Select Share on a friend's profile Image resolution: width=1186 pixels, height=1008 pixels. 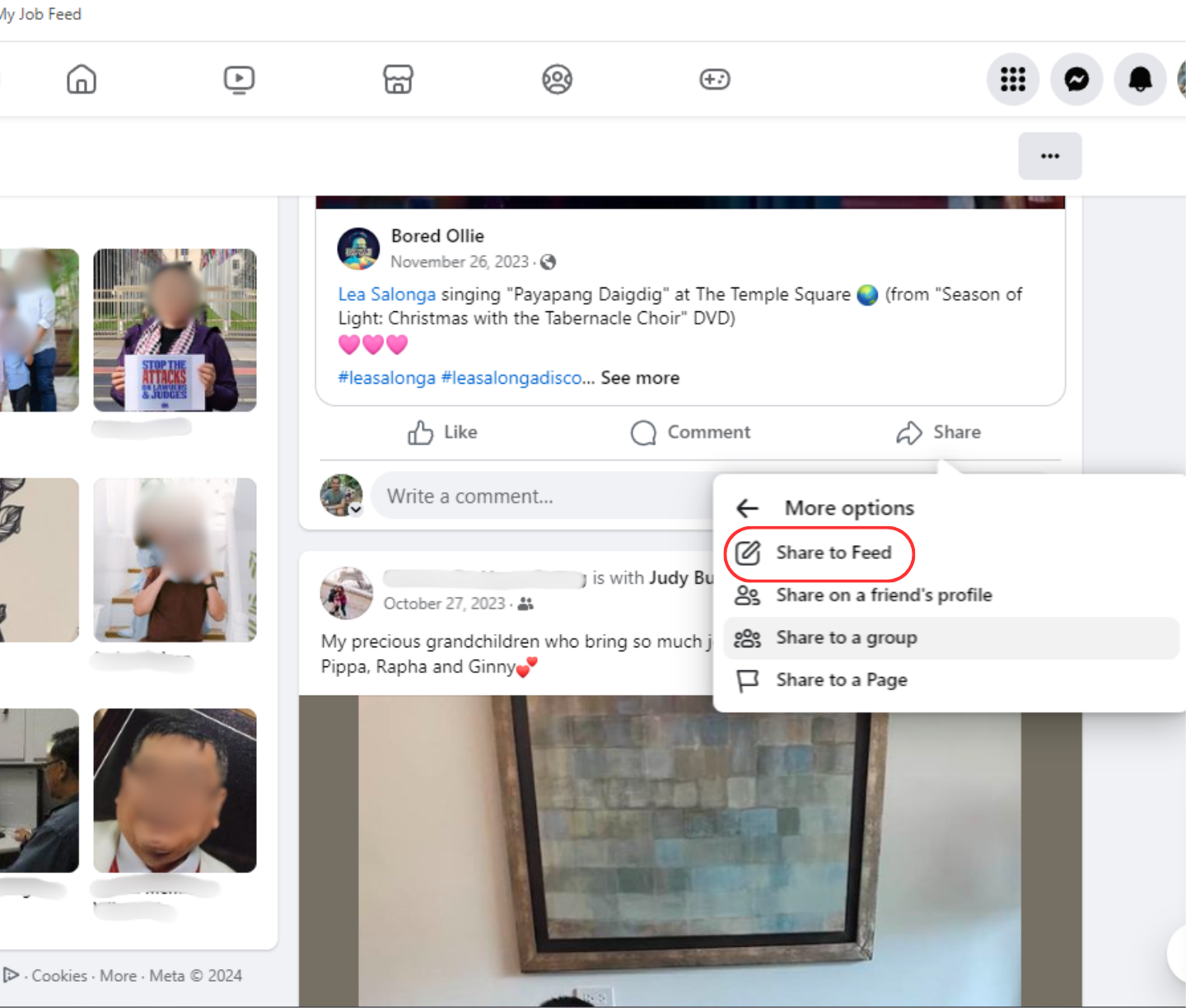(951, 595)
